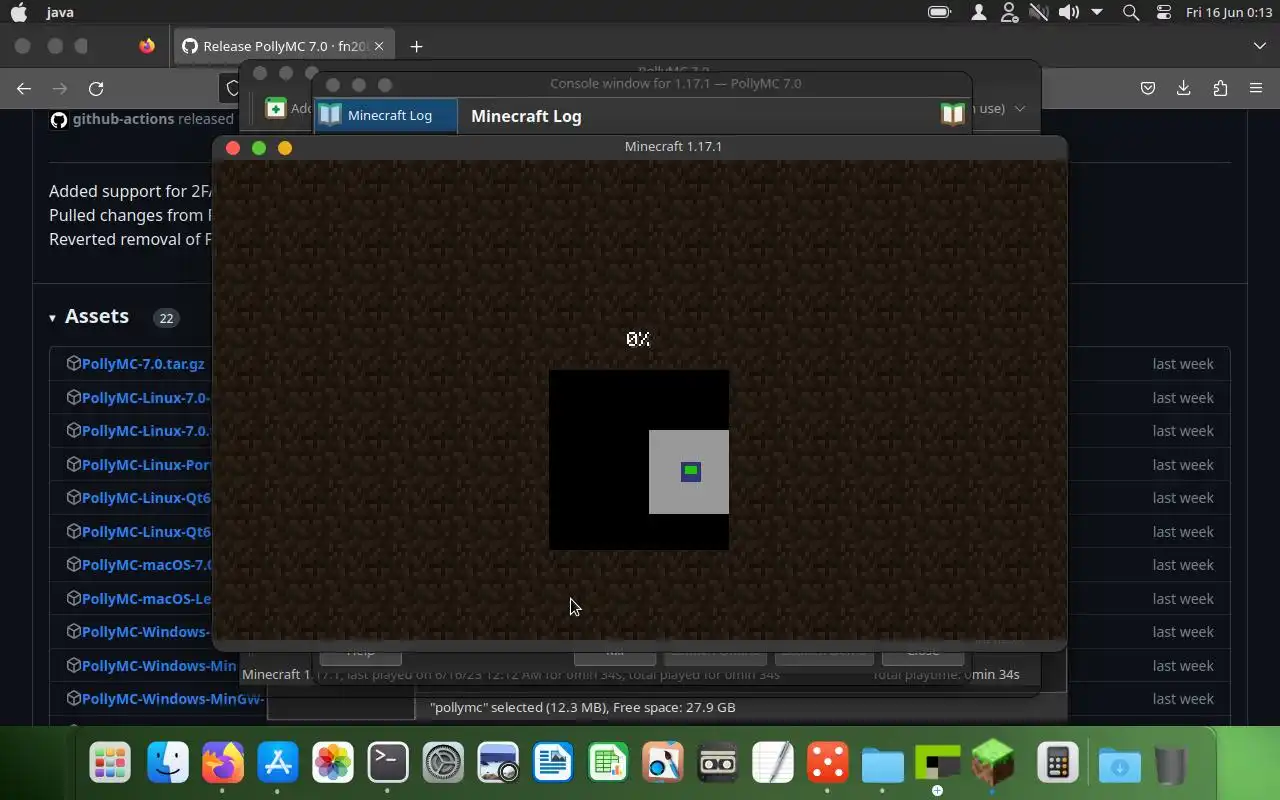
Task: Open Launchpad from the dock
Action: [111, 765]
